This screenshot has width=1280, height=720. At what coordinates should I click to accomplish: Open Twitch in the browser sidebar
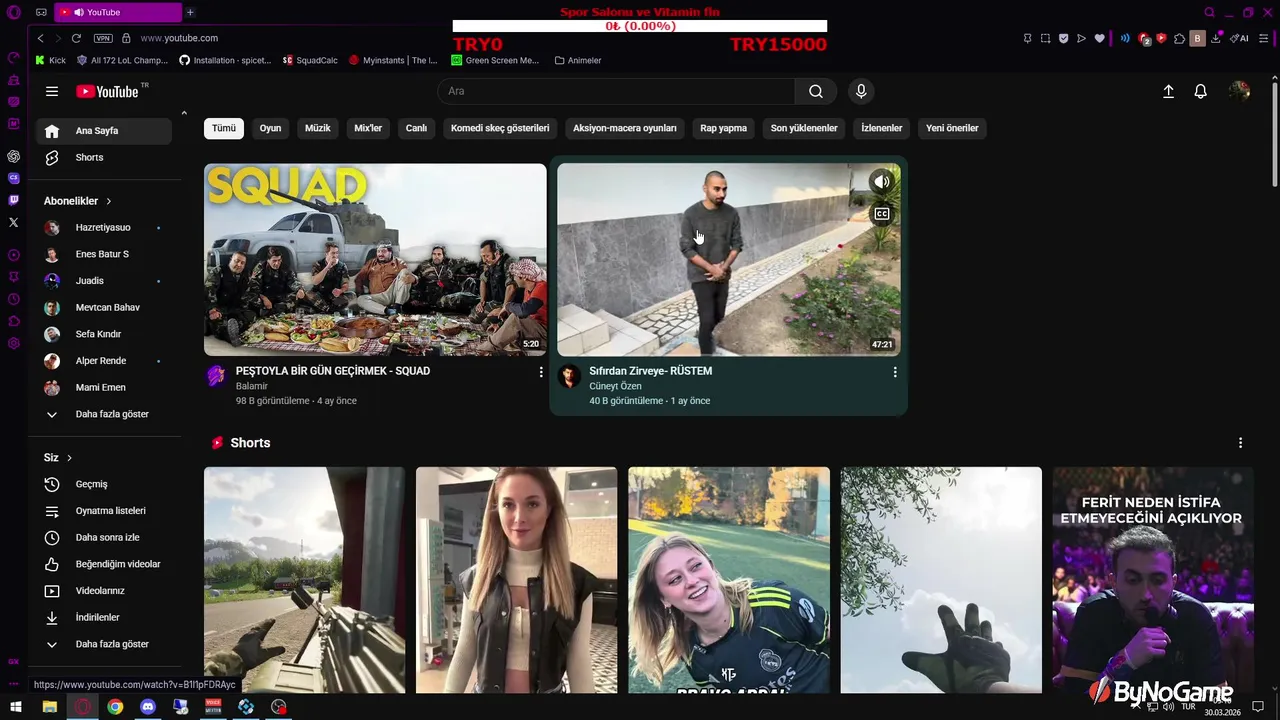point(13,200)
